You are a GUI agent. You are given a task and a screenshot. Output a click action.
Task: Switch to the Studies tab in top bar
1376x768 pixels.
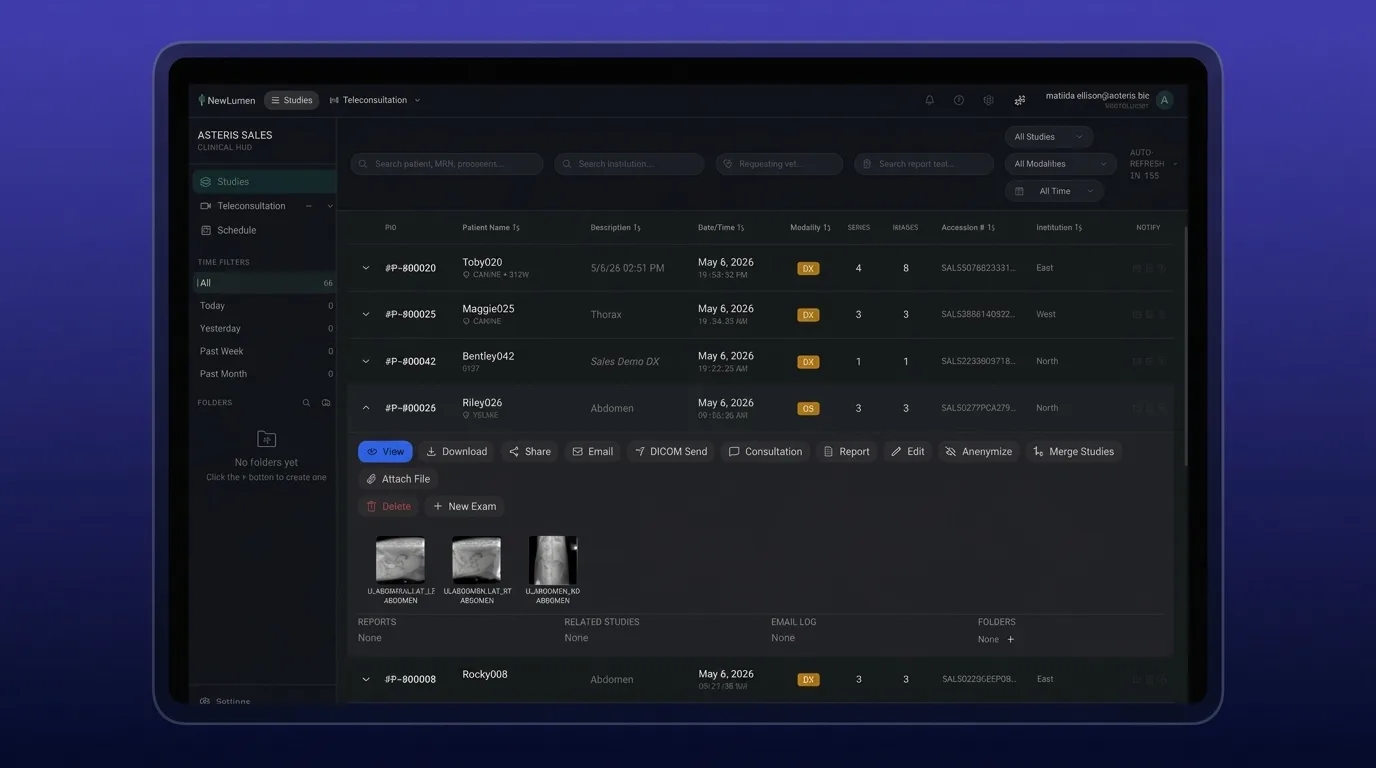pyautogui.click(x=292, y=100)
